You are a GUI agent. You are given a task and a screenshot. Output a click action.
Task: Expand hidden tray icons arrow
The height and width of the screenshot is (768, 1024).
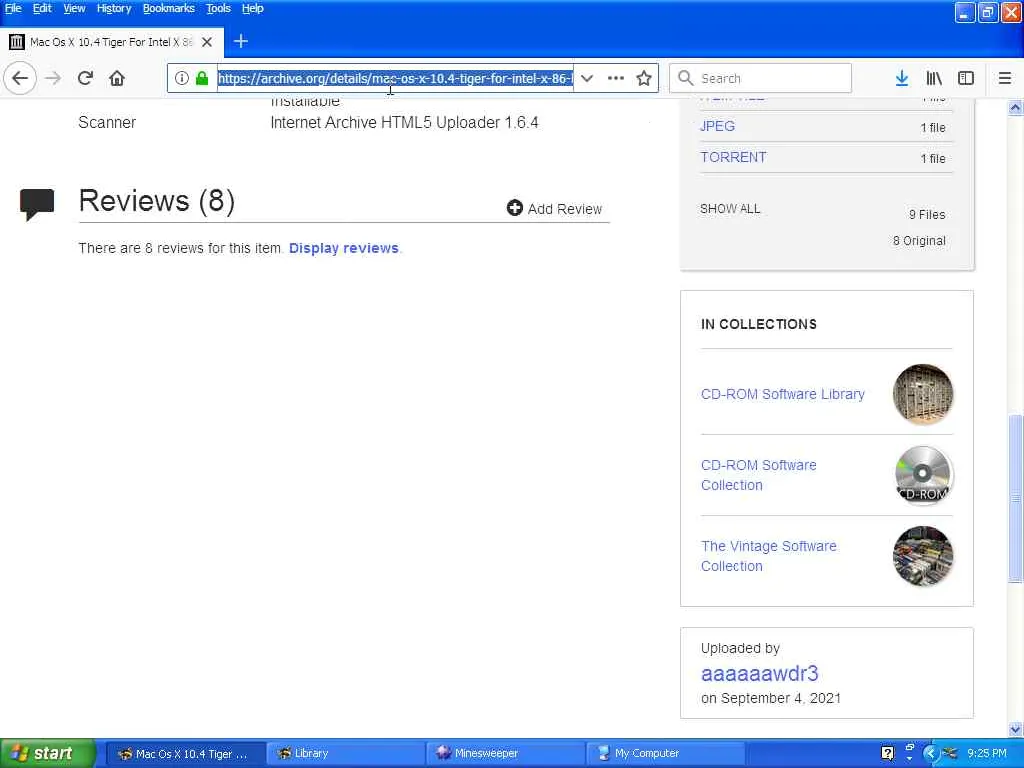tap(931, 754)
